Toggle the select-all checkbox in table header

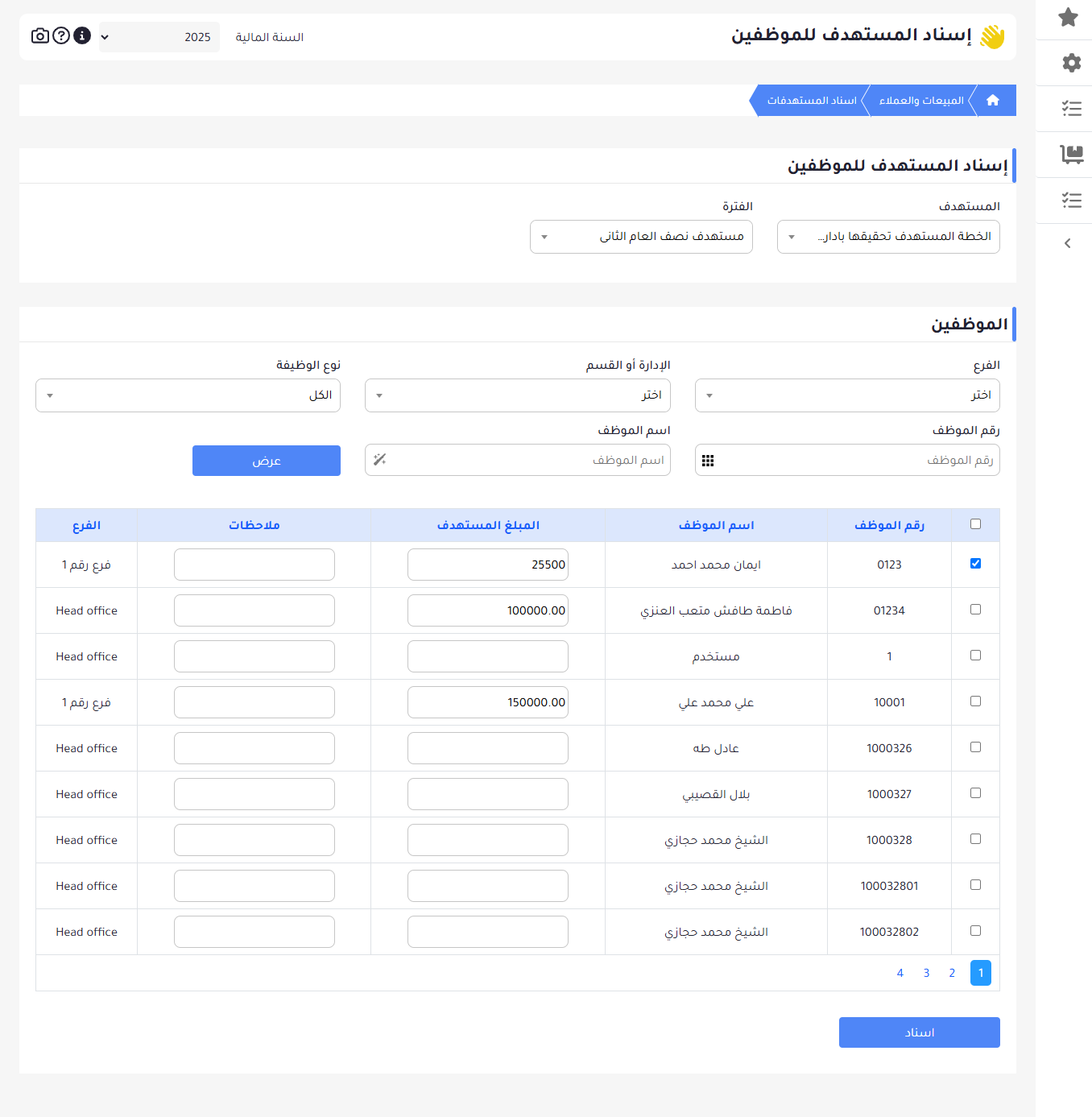975,524
